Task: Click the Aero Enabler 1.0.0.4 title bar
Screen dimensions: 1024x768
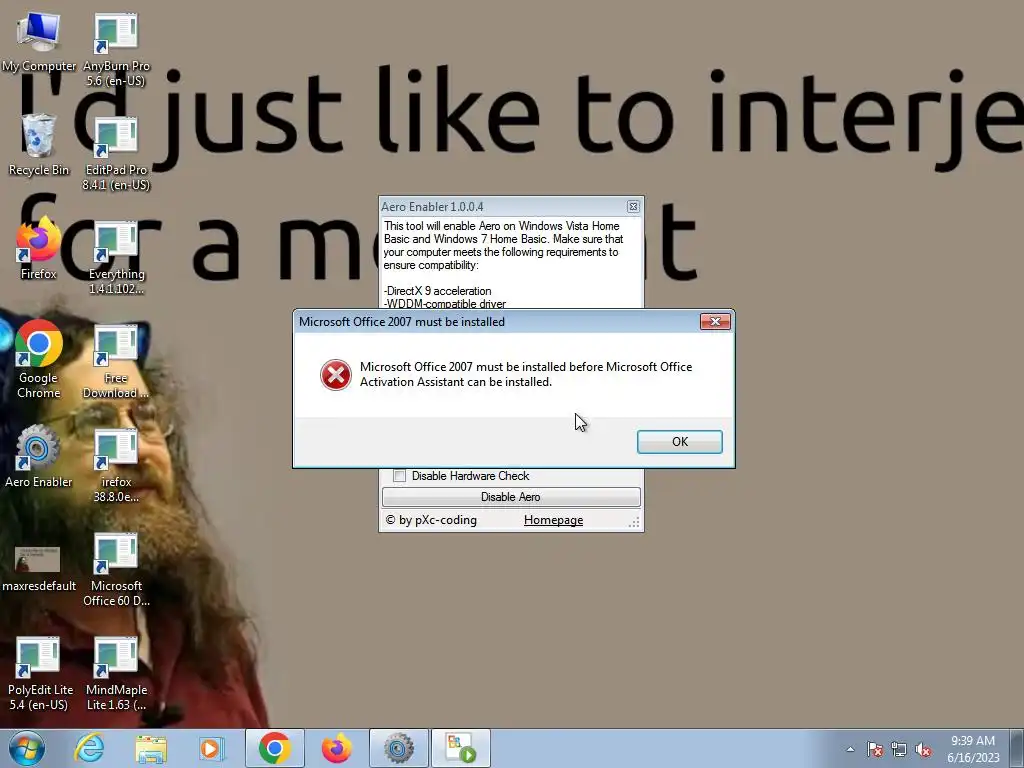Action: (x=501, y=206)
